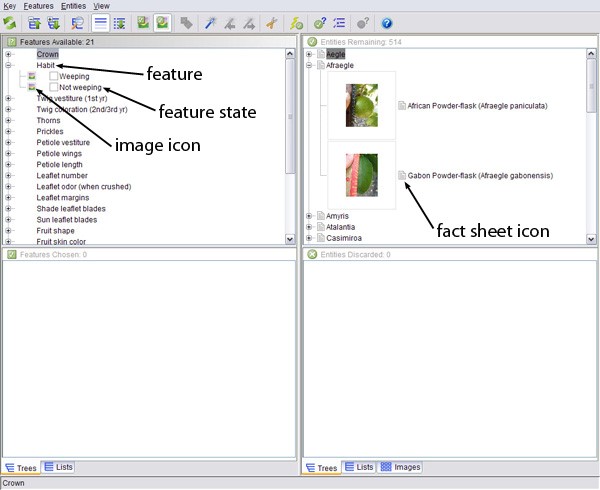Switch to the Images tab in entities panel
The height and width of the screenshot is (490, 600).
[399, 467]
